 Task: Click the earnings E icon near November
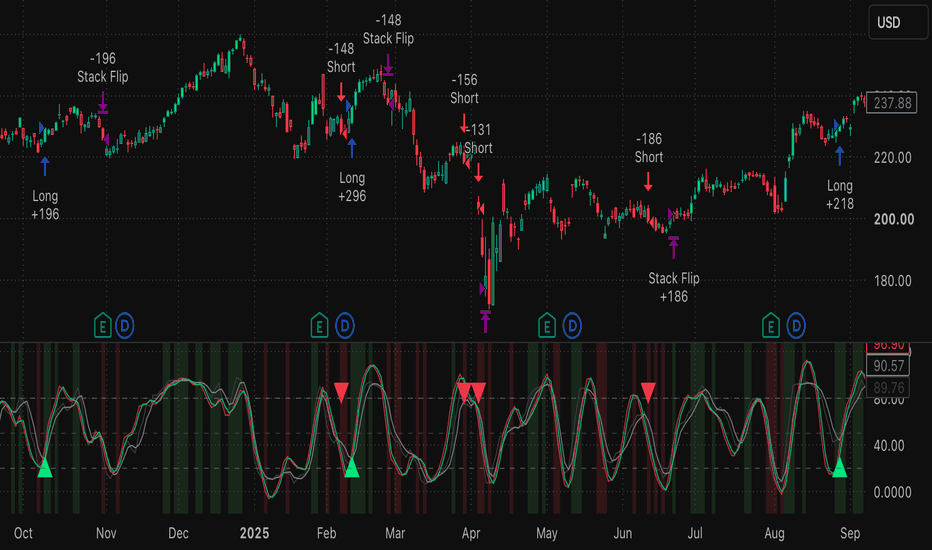pyautogui.click(x=103, y=325)
